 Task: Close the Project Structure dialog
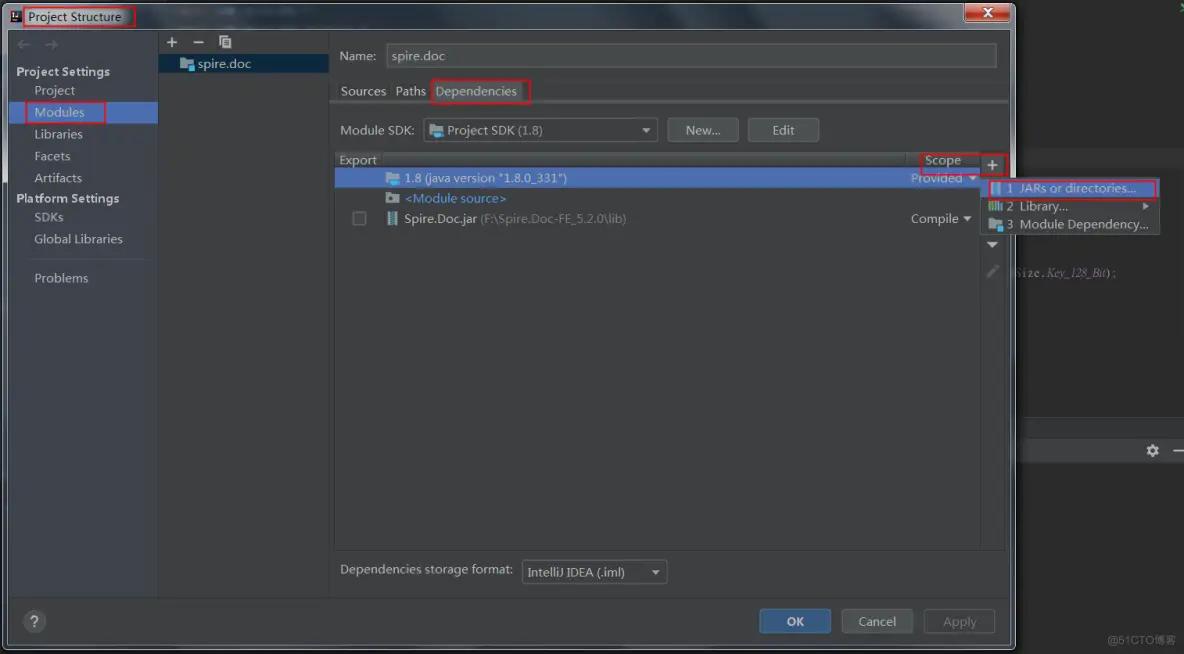[x=987, y=13]
